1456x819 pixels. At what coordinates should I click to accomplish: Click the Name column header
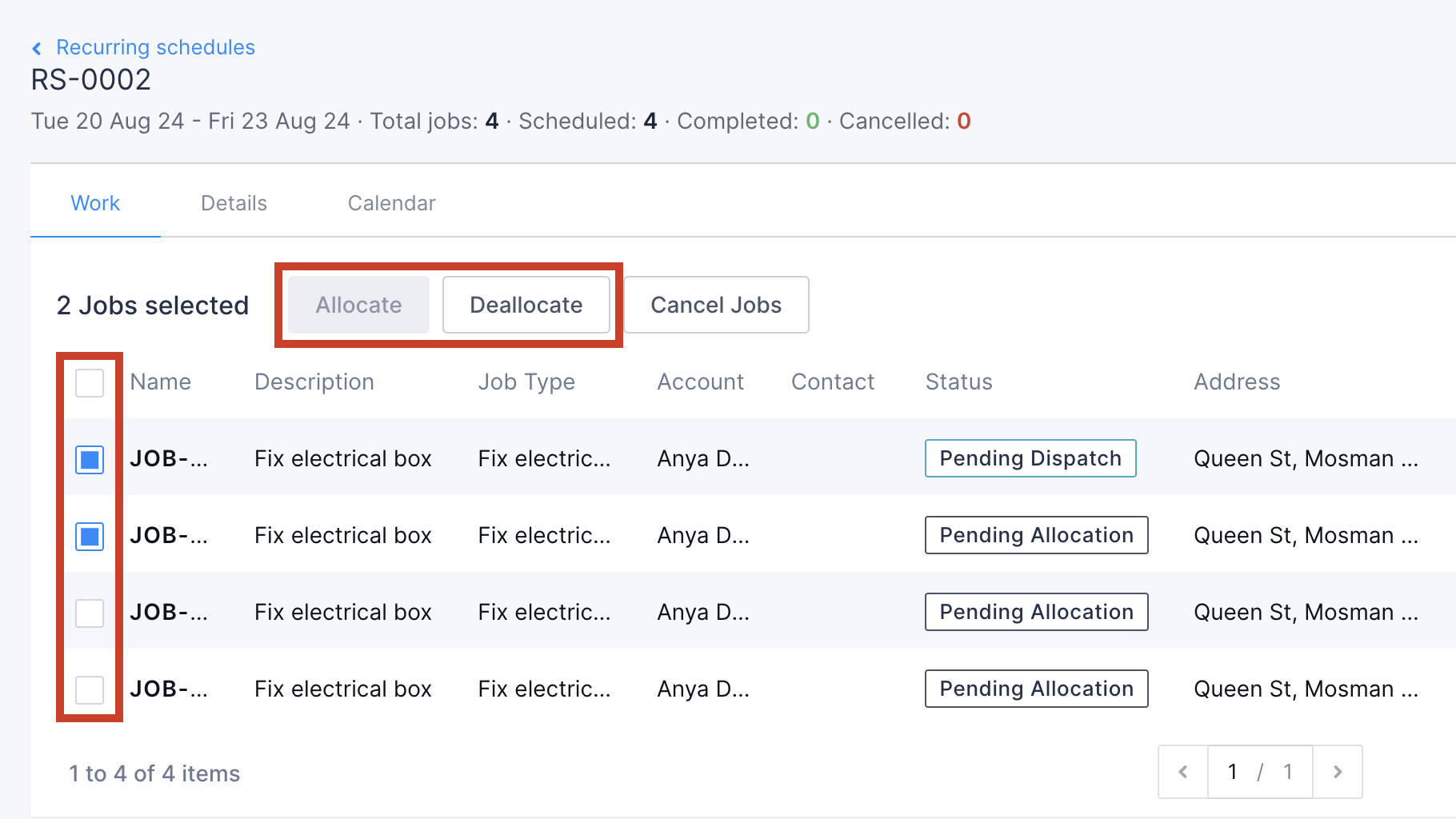click(x=160, y=382)
